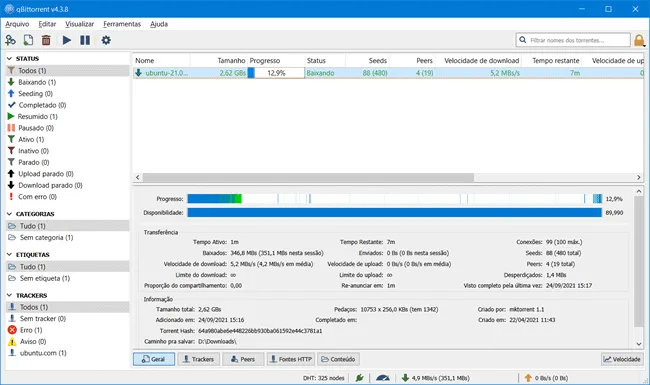Select the ubuntu-21.0 torrent row
Viewport: 650px width, 385px height.
pos(388,73)
